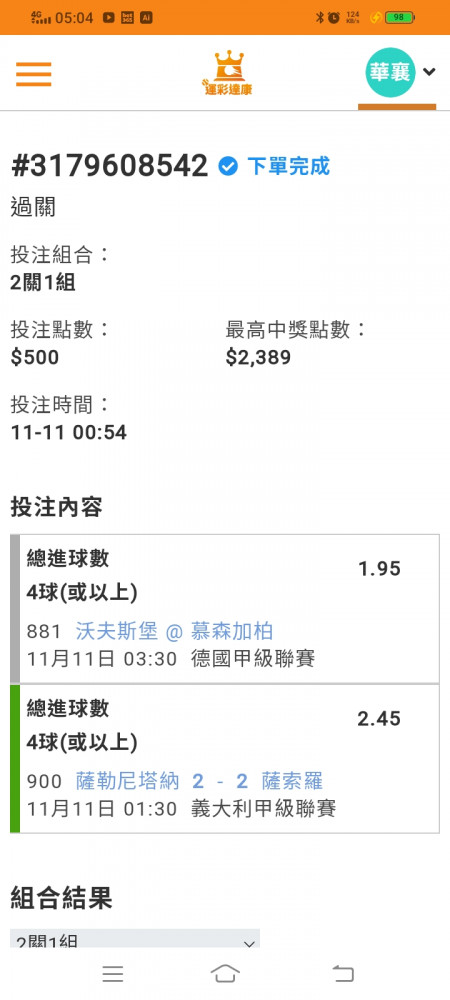Expand the 2關1組 results dropdown

click(x=135, y=939)
